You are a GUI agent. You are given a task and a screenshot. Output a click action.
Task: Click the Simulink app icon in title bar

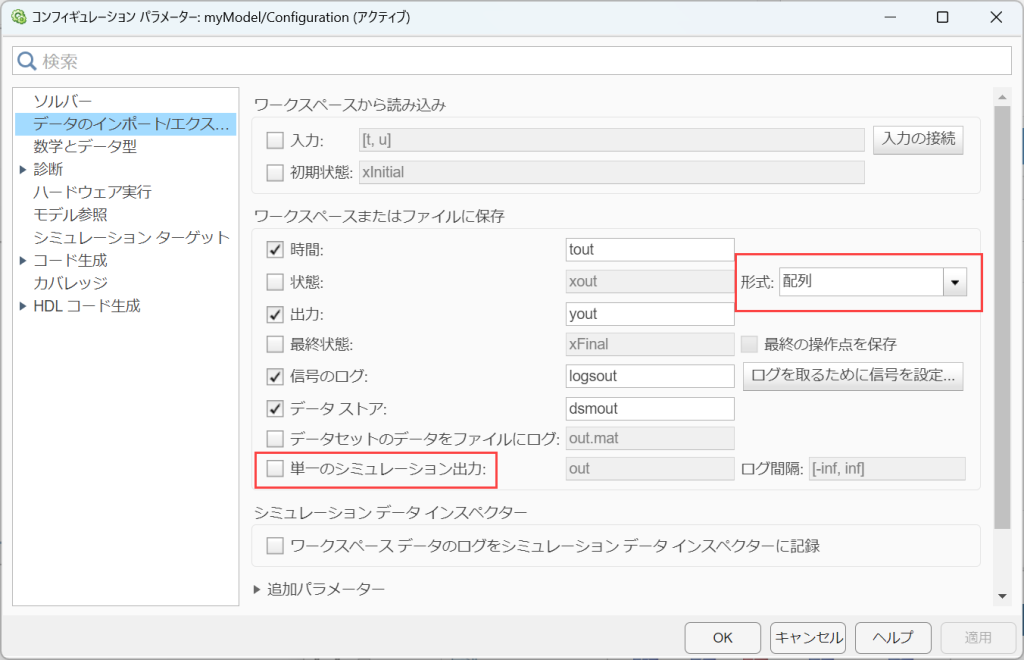pos(17,17)
